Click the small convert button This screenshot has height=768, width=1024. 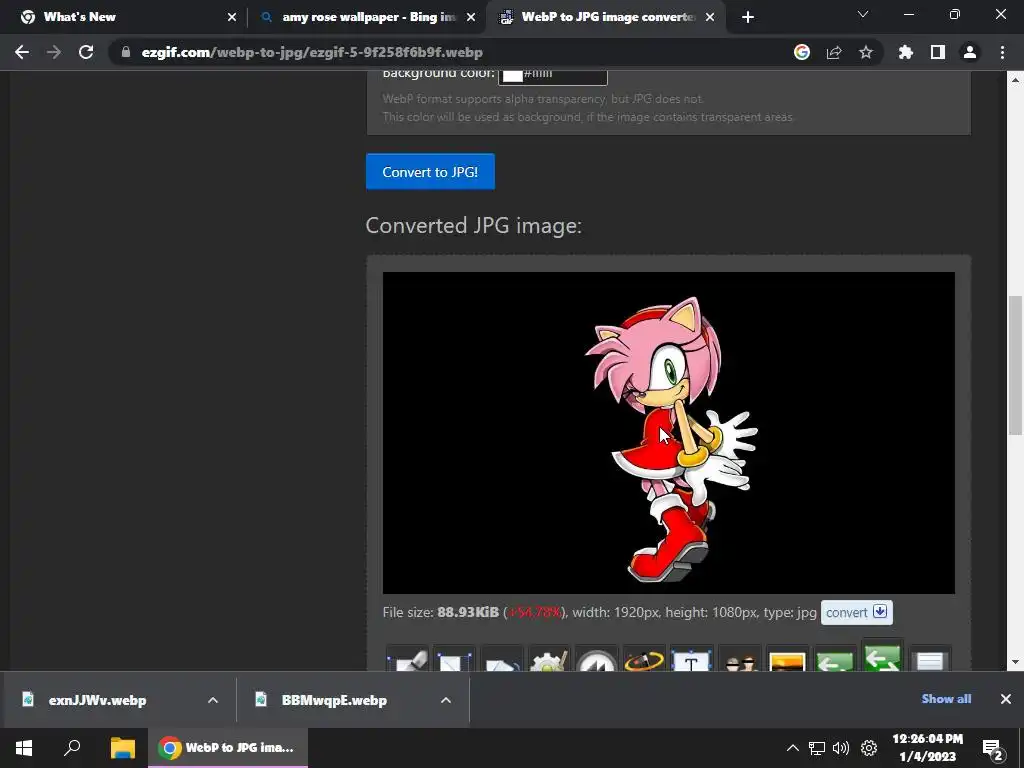coord(856,613)
